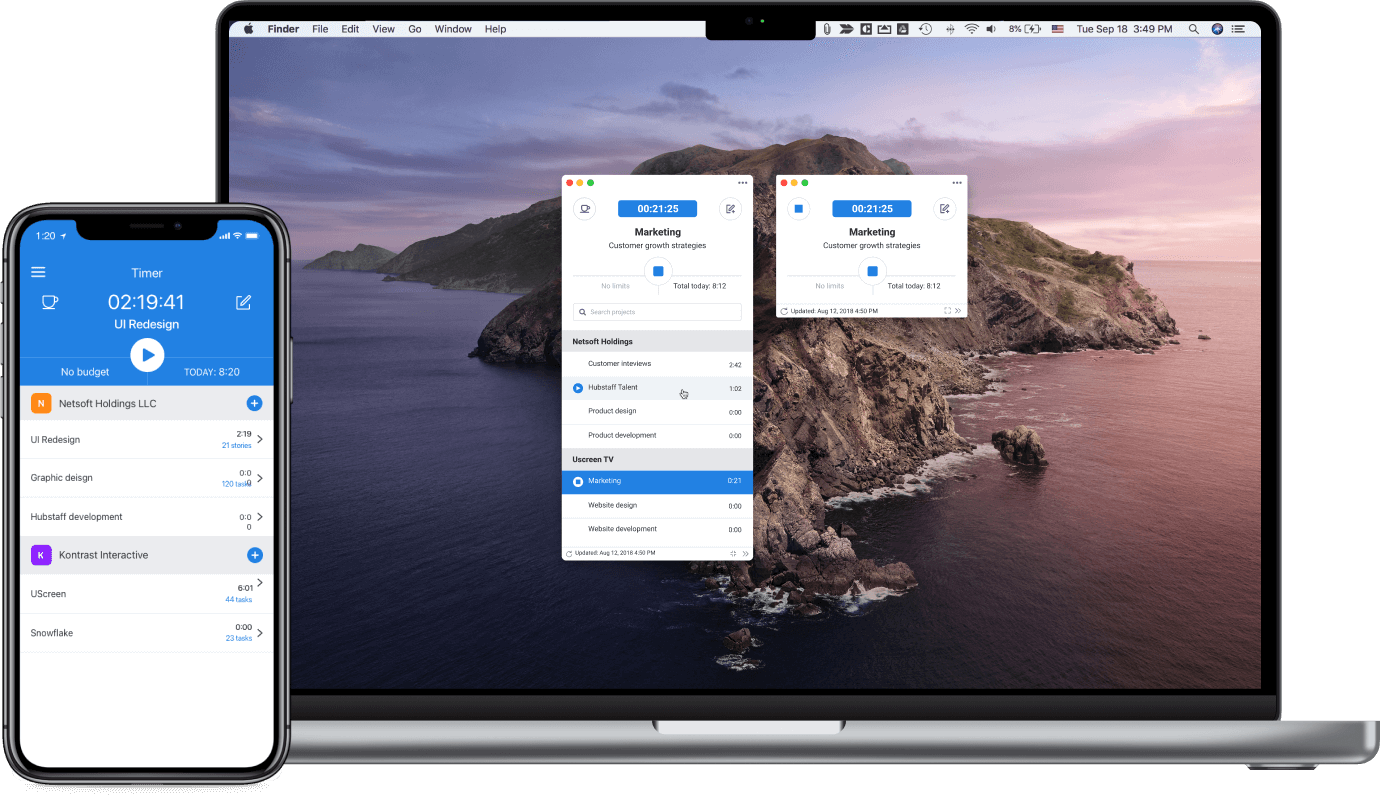Refresh via the sync icon in the compact window footer
The width and height of the screenshot is (1380, 800).
(784, 311)
